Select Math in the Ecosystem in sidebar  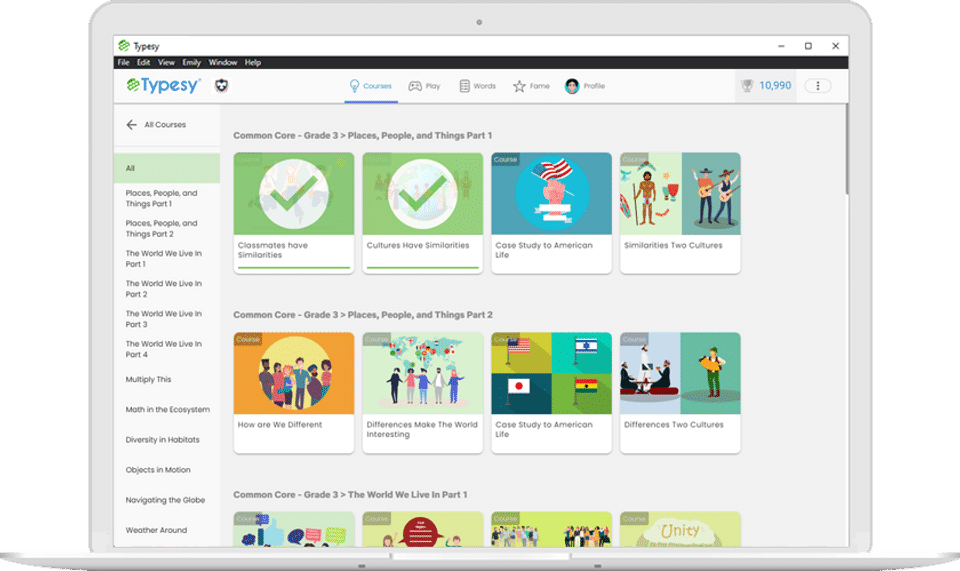[x=167, y=409]
